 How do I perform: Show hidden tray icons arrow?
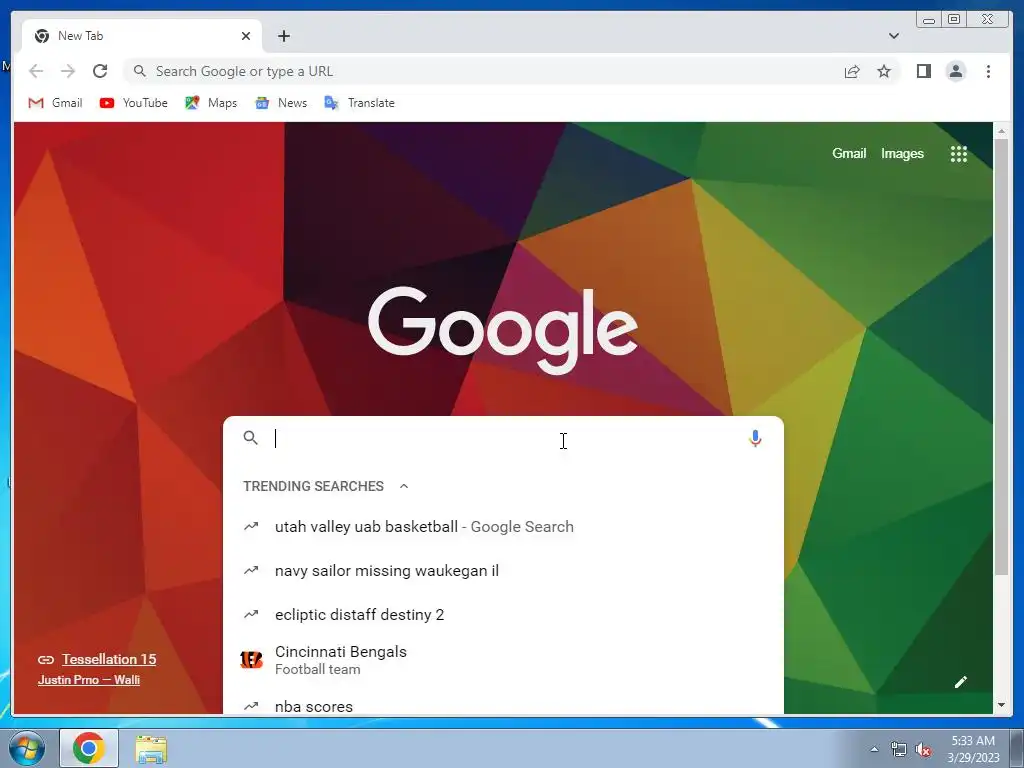[x=874, y=749]
